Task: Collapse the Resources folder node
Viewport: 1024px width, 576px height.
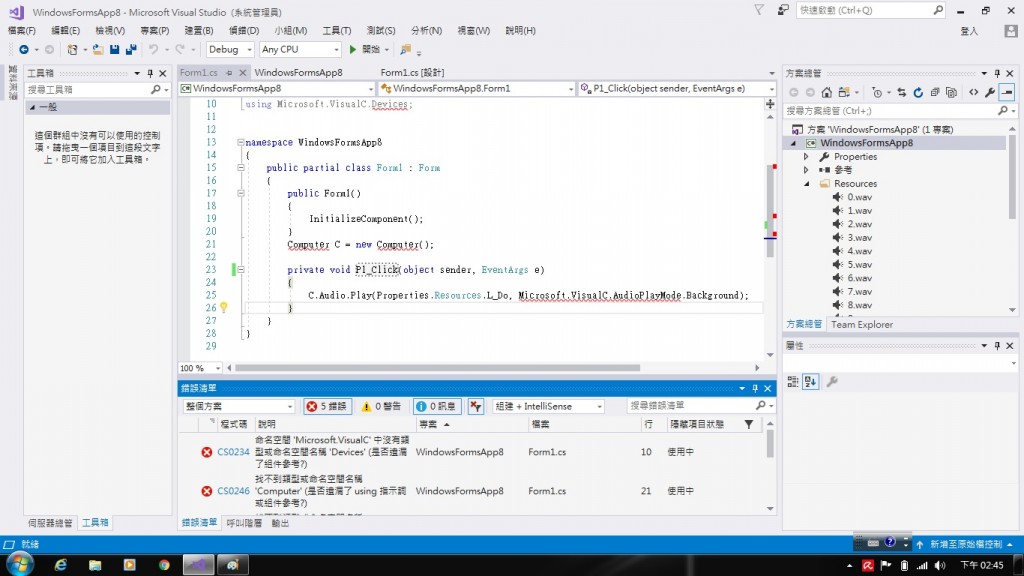Action: (806, 184)
